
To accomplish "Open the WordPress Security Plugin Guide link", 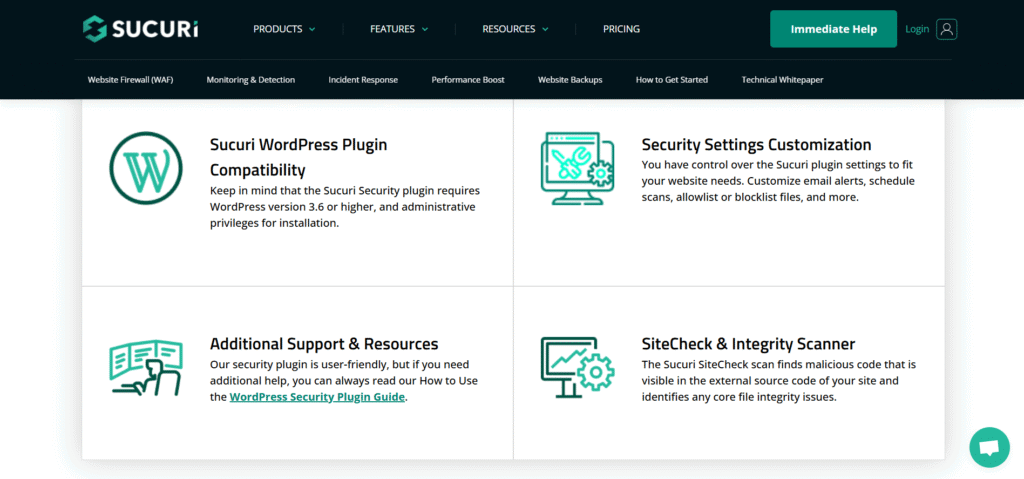I will point(317,397).
